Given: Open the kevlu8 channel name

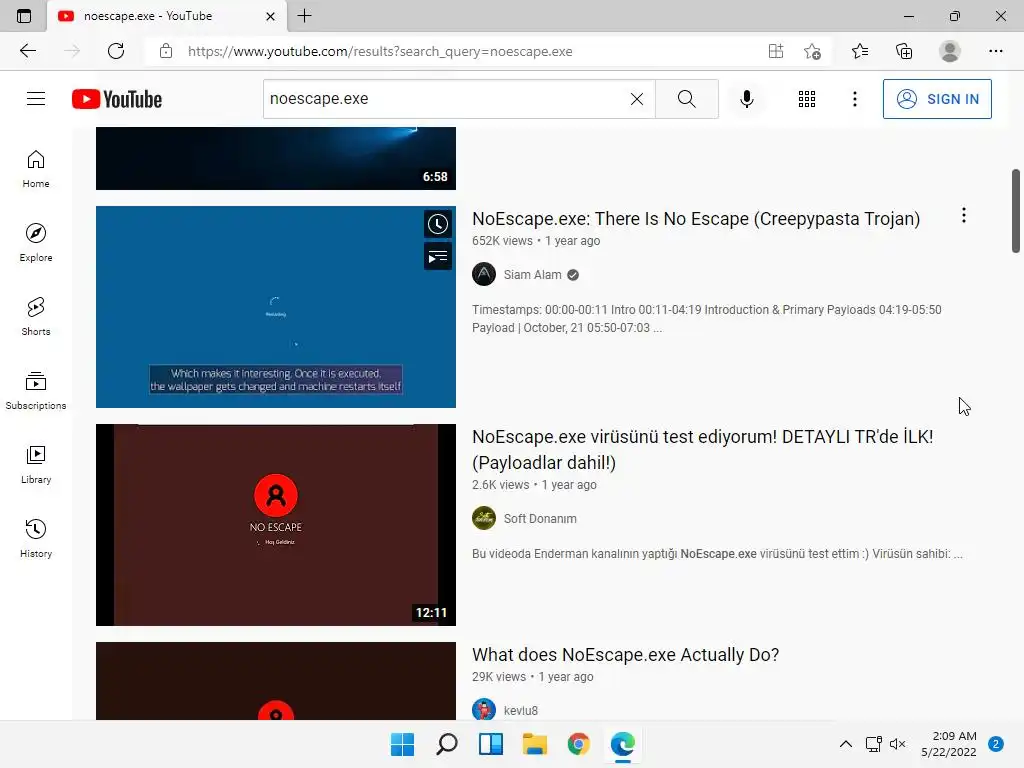Looking at the screenshot, I should point(520,711).
